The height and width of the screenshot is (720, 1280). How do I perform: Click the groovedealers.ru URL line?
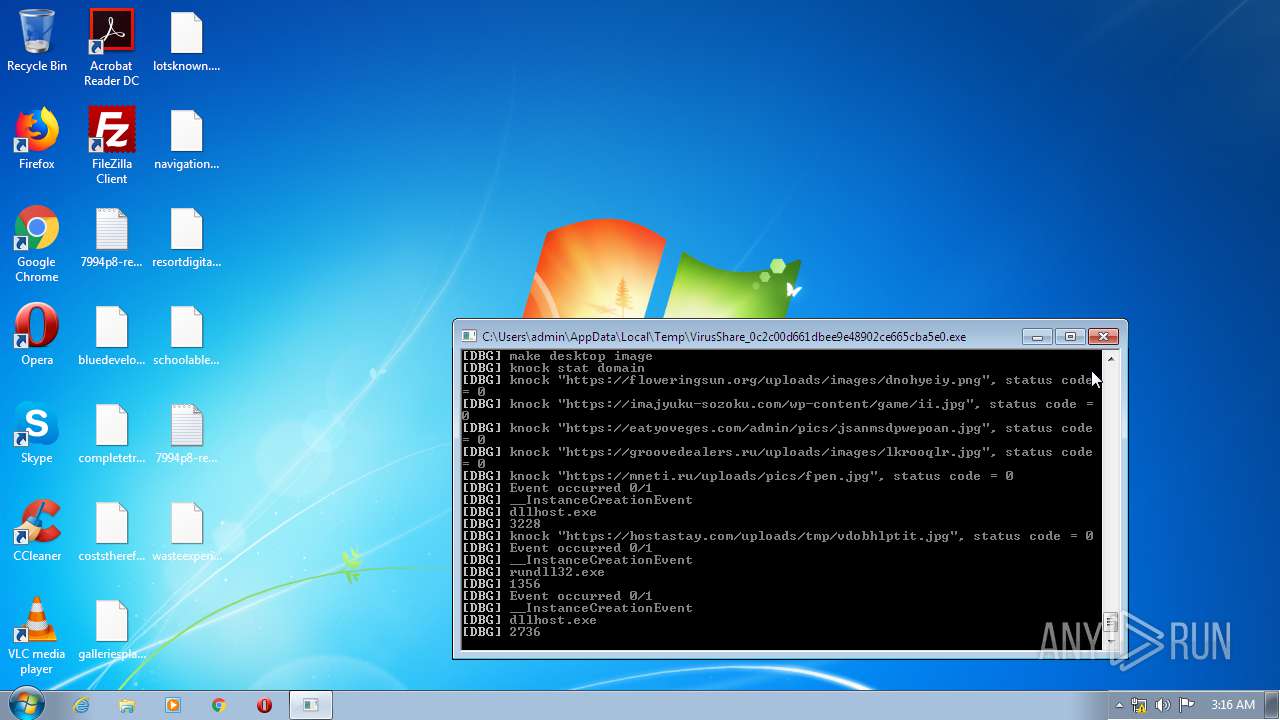pos(778,458)
